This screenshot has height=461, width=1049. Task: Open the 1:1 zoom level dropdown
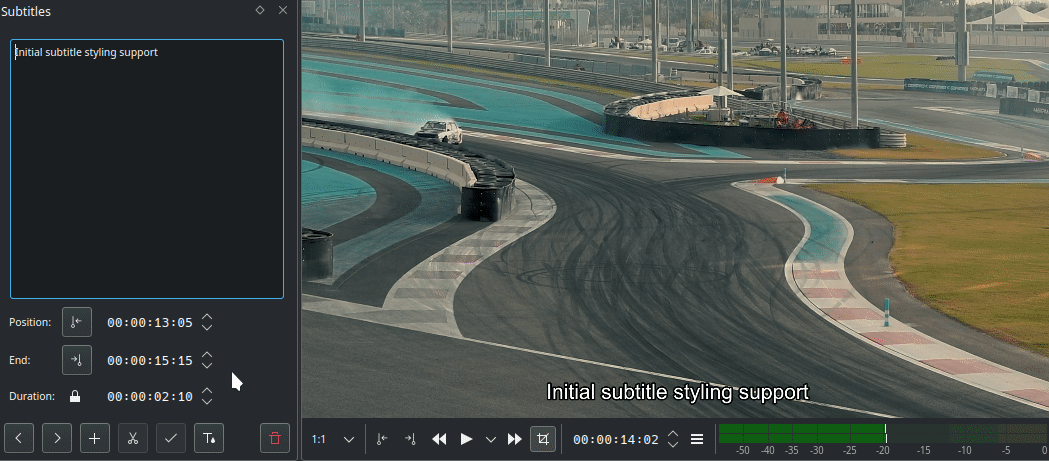point(349,439)
